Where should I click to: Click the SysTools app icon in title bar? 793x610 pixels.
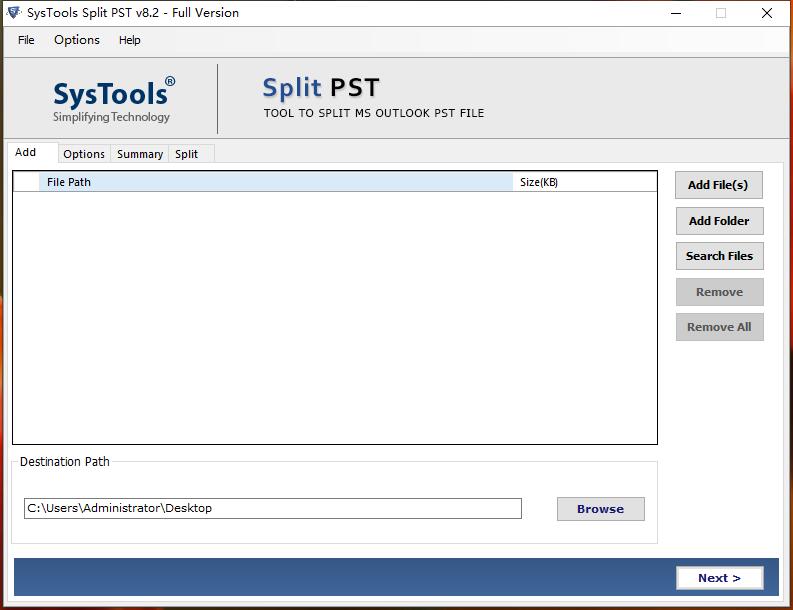[x=14, y=13]
